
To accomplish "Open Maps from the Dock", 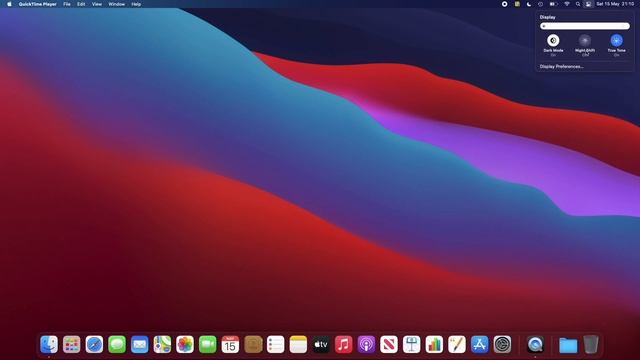I will (162, 344).
